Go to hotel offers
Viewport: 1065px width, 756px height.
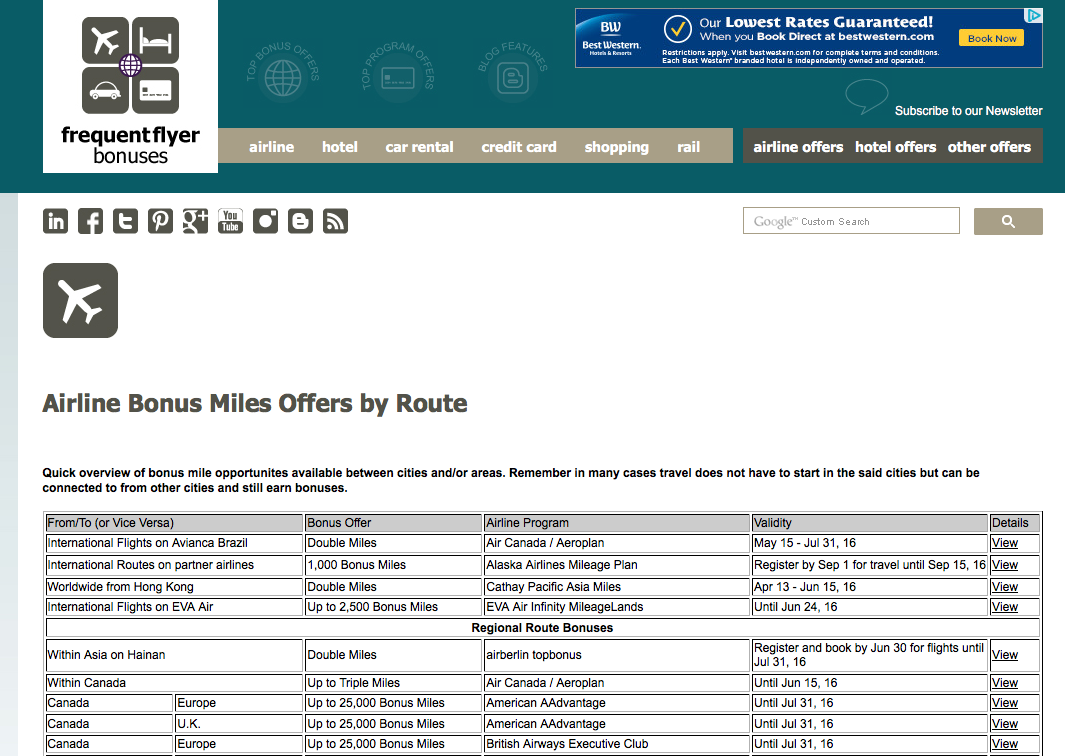coord(895,147)
